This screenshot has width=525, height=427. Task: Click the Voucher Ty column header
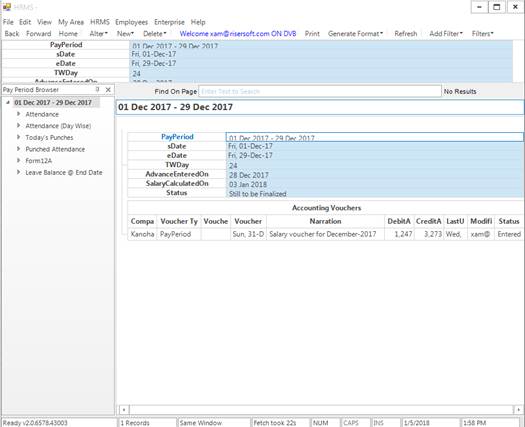tap(179, 221)
